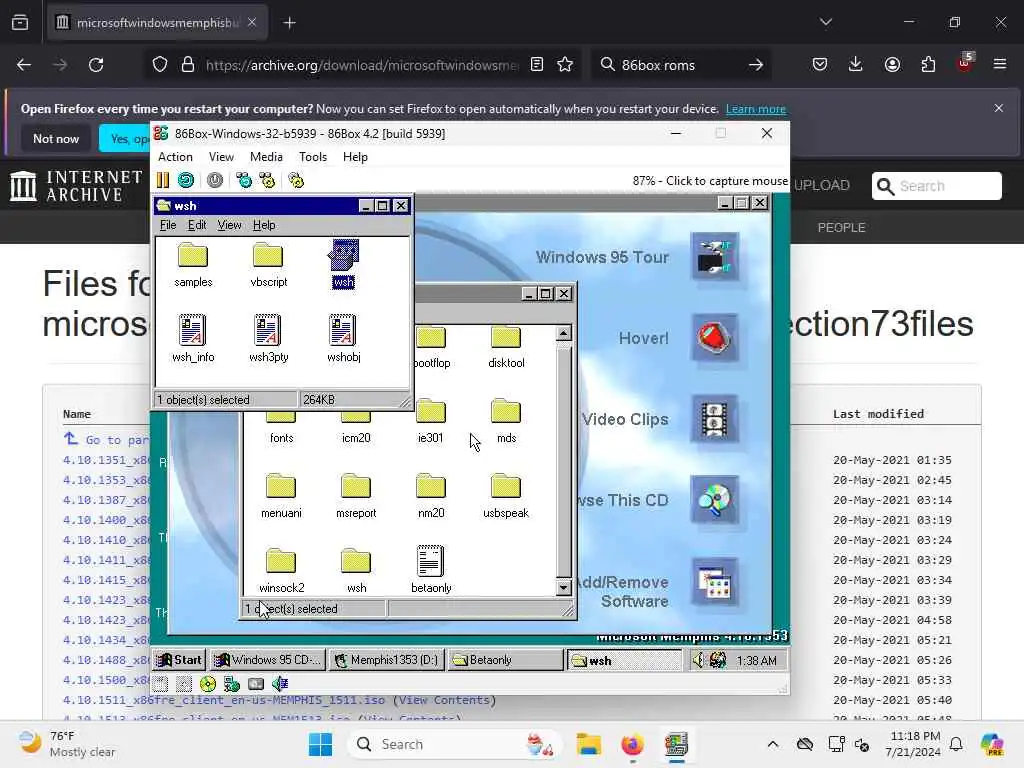Click the 86box roms search field
Image resolution: width=1024 pixels, height=768 pixels.
coord(679,65)
